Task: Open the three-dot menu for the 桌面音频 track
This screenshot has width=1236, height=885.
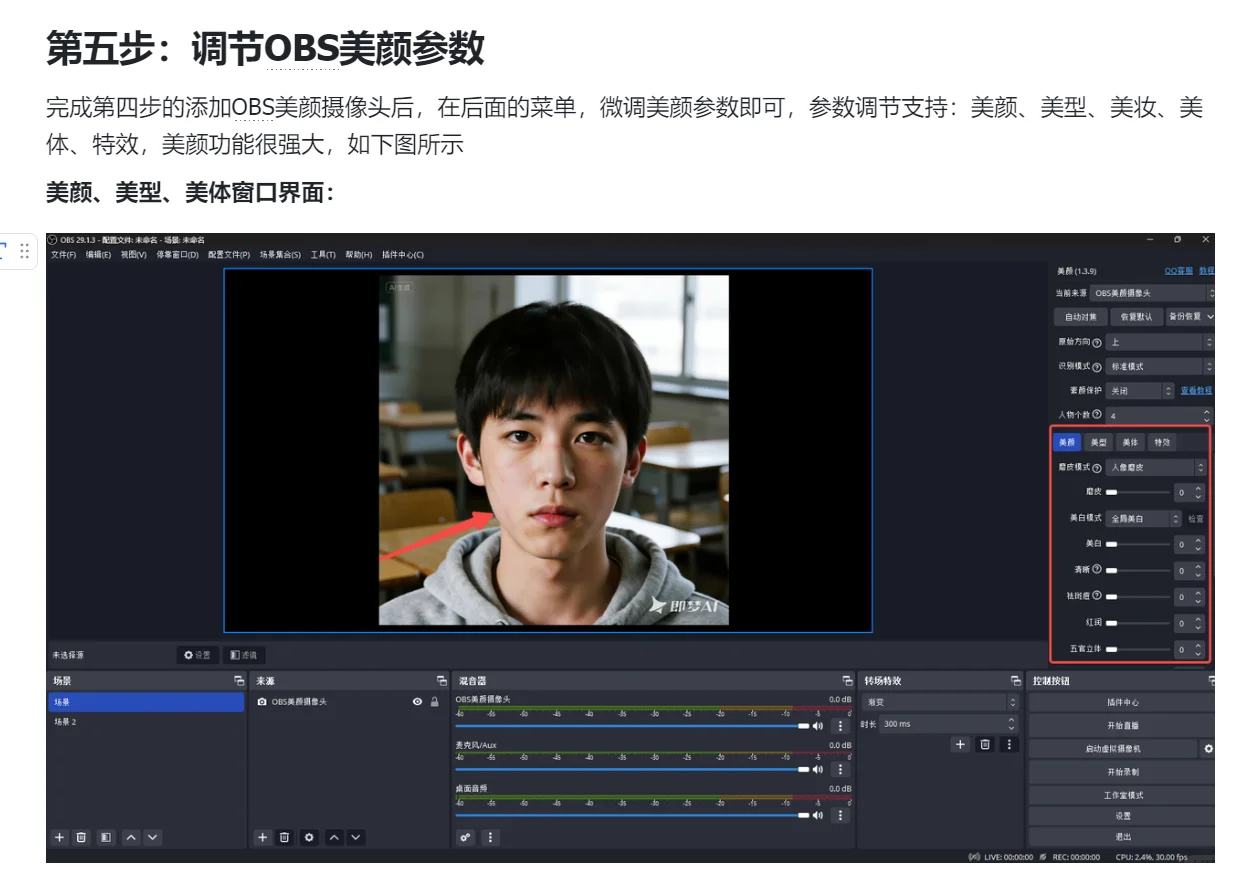Action: [x=840, y=815]
